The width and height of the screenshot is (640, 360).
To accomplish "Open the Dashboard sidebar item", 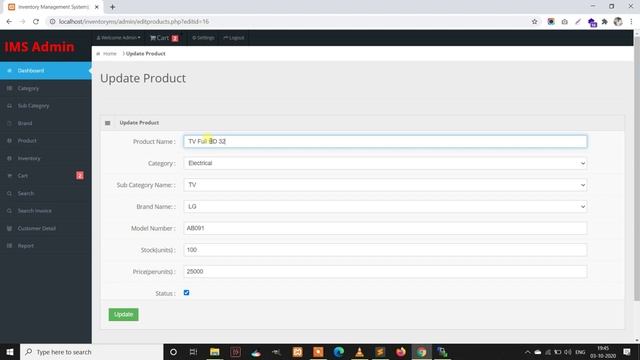I will pos(46,71).
